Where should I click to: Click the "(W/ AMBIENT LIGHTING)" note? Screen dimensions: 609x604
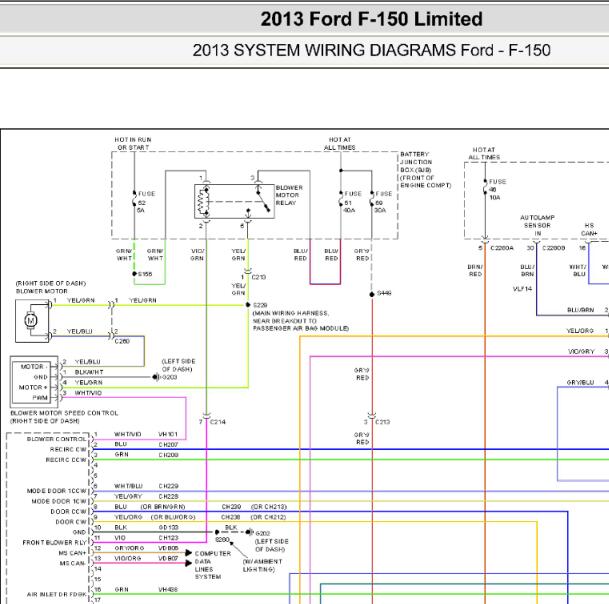(x=262, y=565)
